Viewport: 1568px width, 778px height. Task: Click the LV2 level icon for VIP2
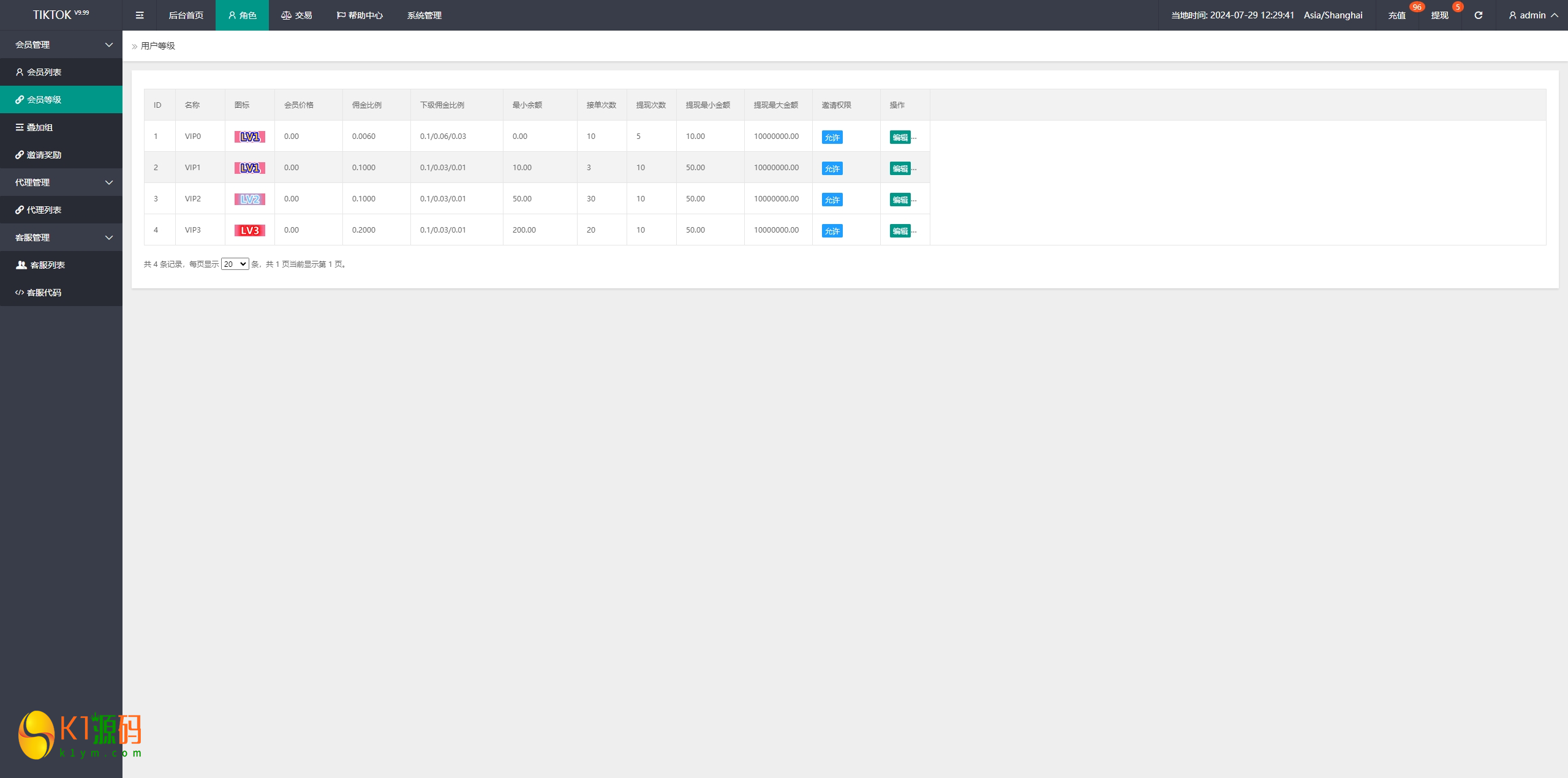[249, 199]
